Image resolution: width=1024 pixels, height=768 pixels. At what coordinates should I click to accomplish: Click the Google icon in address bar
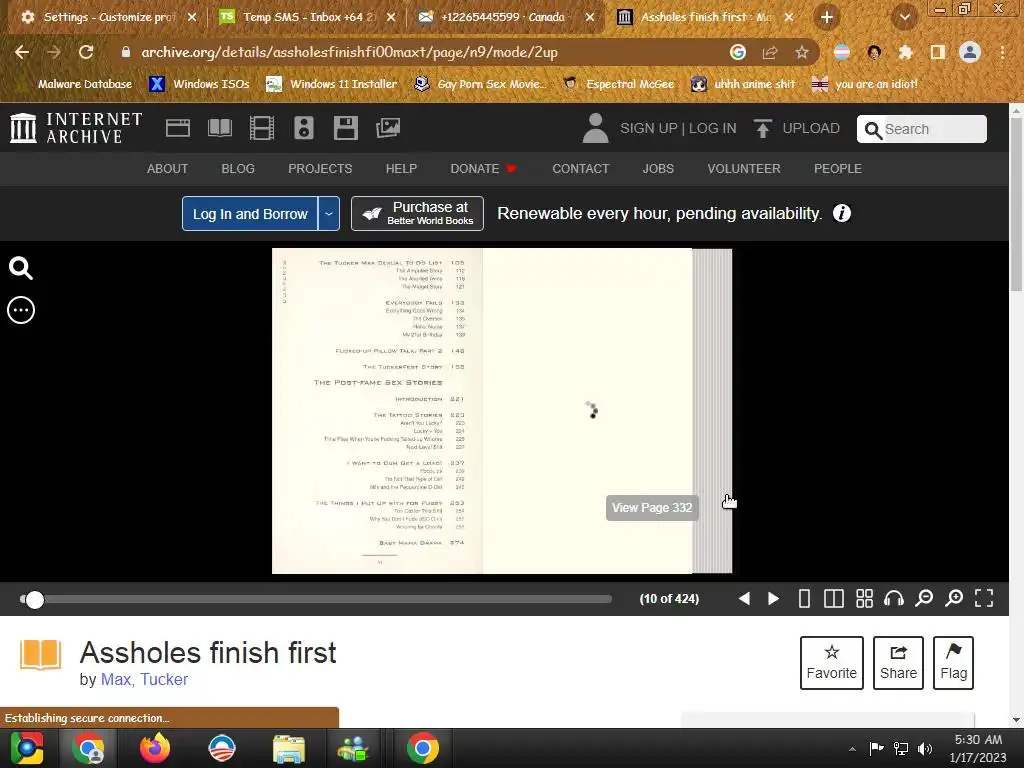(738, 52)
